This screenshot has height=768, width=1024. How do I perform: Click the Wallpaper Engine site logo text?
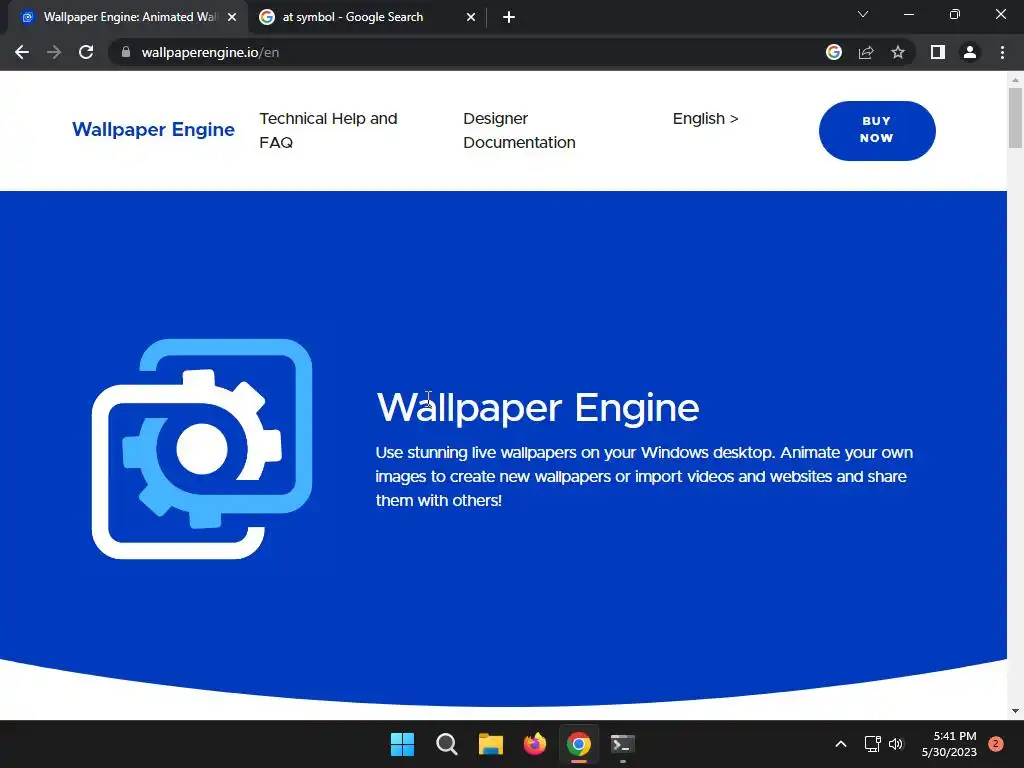point(153,129)
